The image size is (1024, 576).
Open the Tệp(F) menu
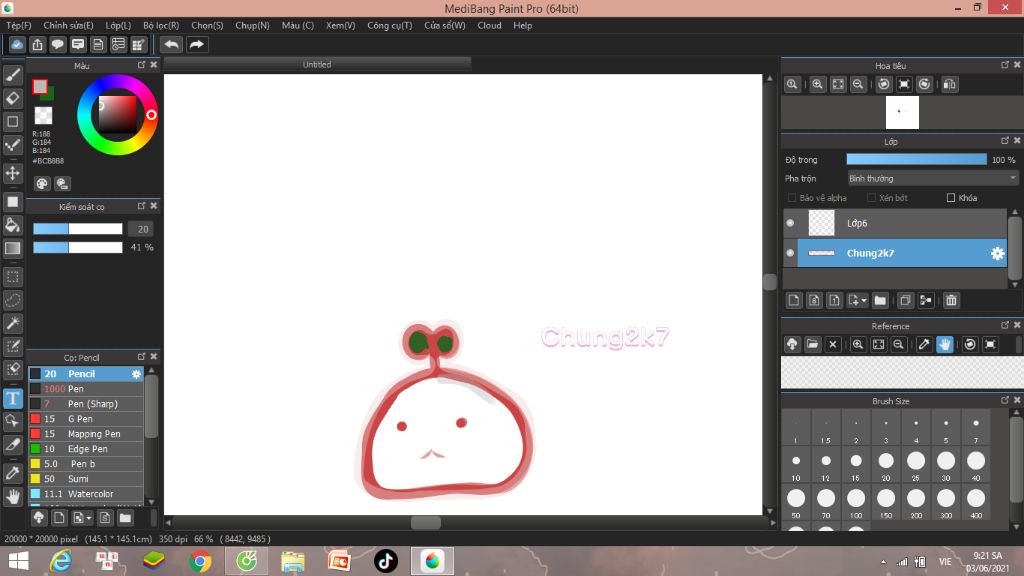pyautogui.click(x=18, y=25)
